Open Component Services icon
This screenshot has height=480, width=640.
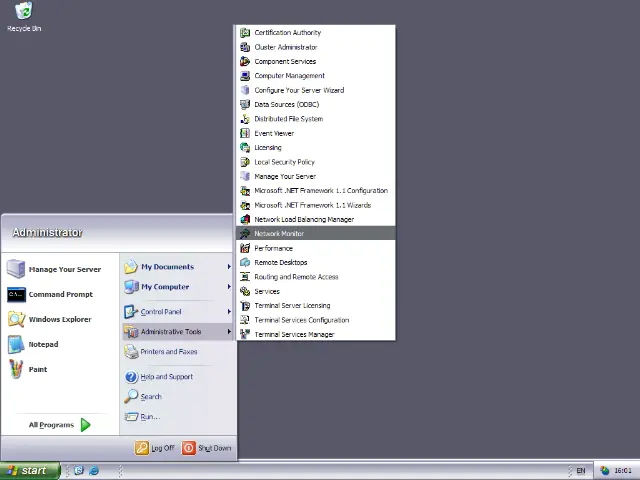[245, 61]
